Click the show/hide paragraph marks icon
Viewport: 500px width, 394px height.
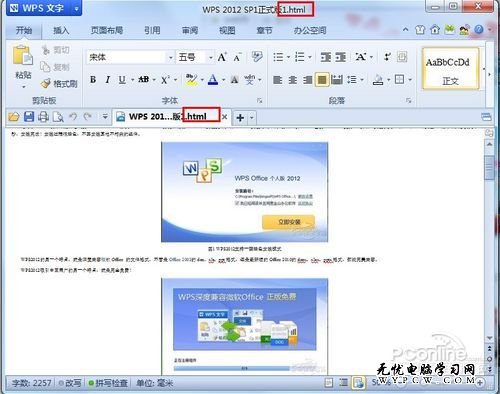point(387,57)
